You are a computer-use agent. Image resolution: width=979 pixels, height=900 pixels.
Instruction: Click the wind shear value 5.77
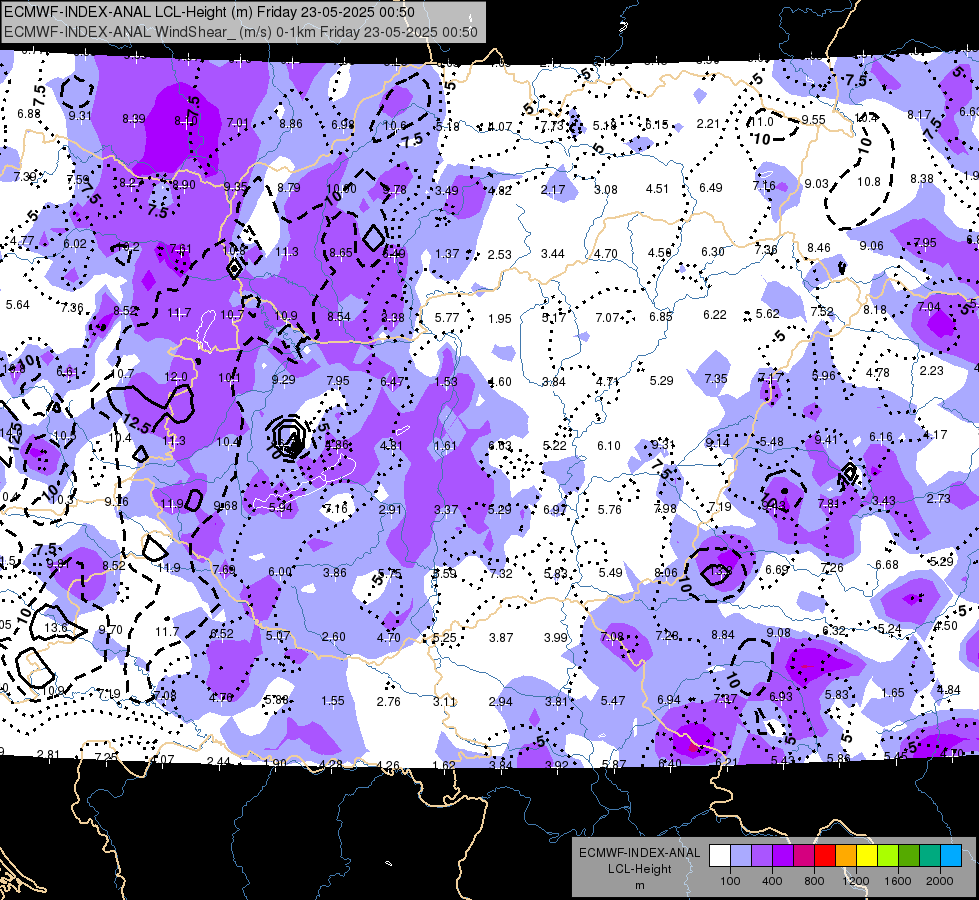447,317
